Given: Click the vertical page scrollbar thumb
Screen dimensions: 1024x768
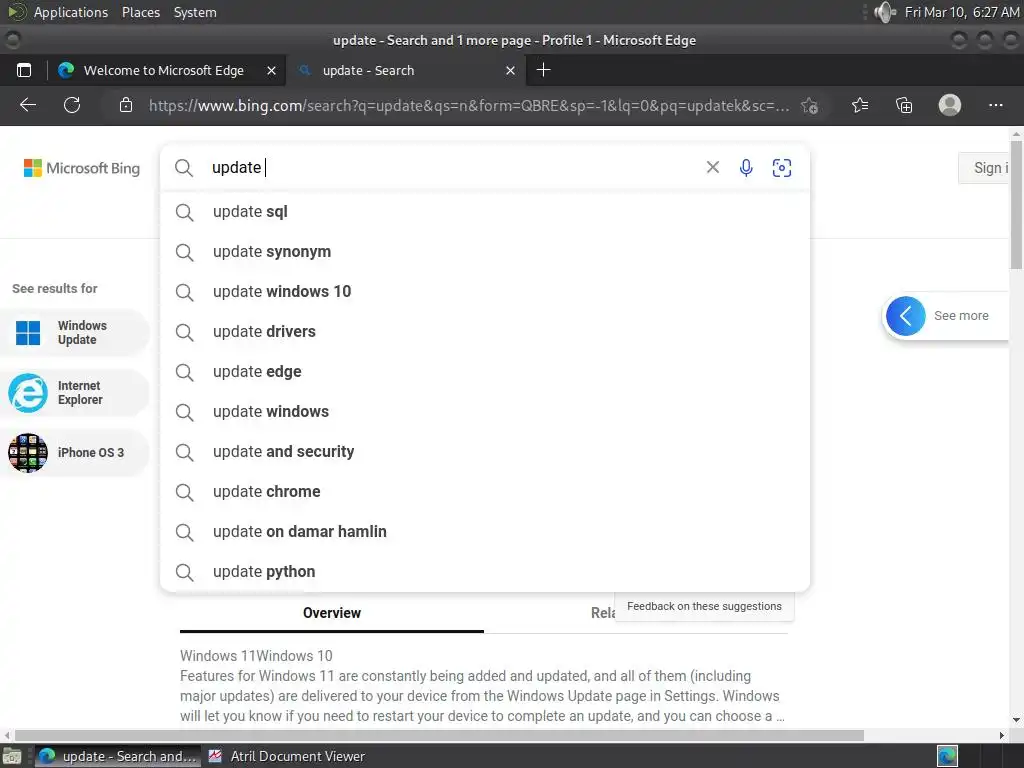Looking at the screenshot, I should (x=1016, y=204).
